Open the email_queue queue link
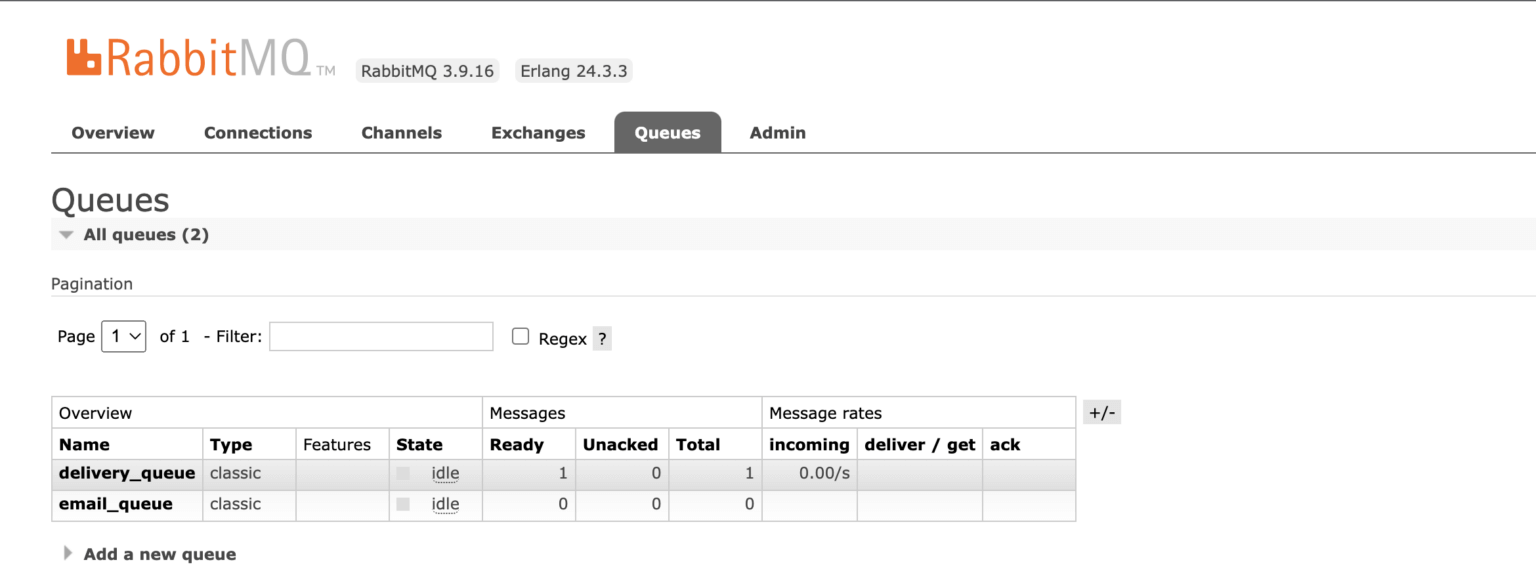1536x579 pixels. (116, 504)
